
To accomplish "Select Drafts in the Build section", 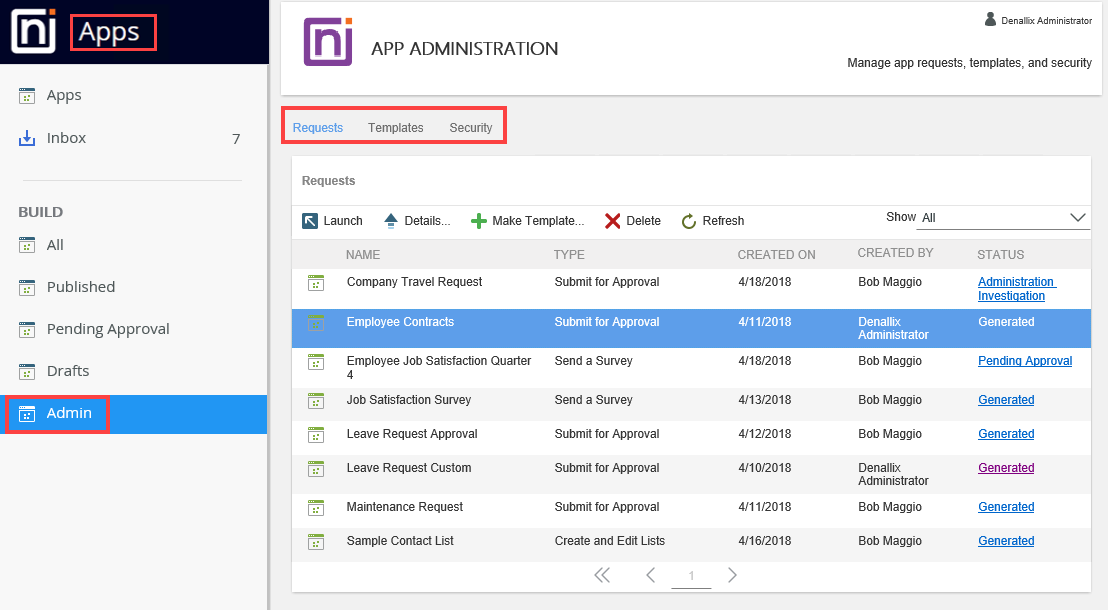I will [68, 371].
